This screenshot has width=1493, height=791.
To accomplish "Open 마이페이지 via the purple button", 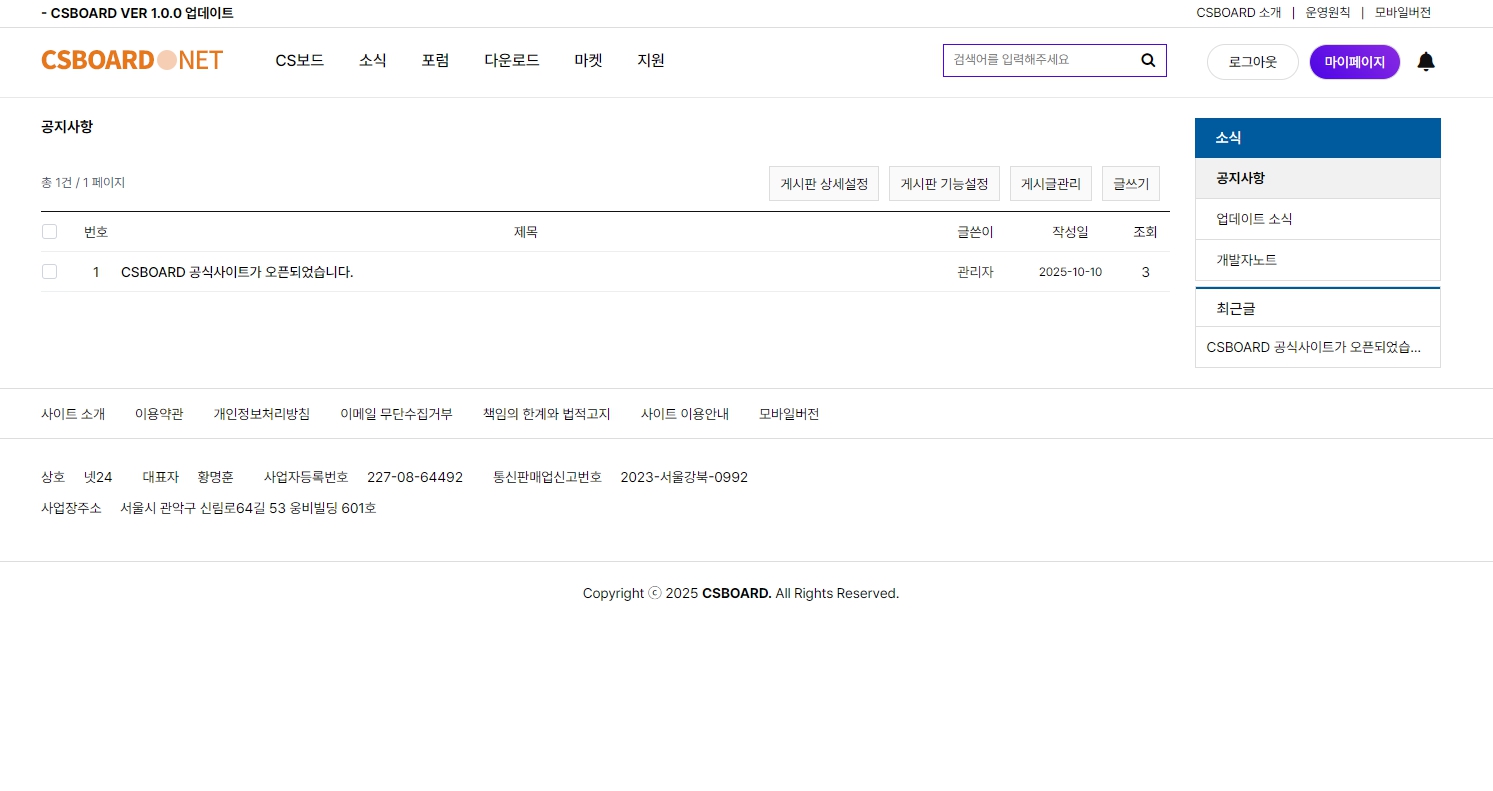I will coord(1354,62).
